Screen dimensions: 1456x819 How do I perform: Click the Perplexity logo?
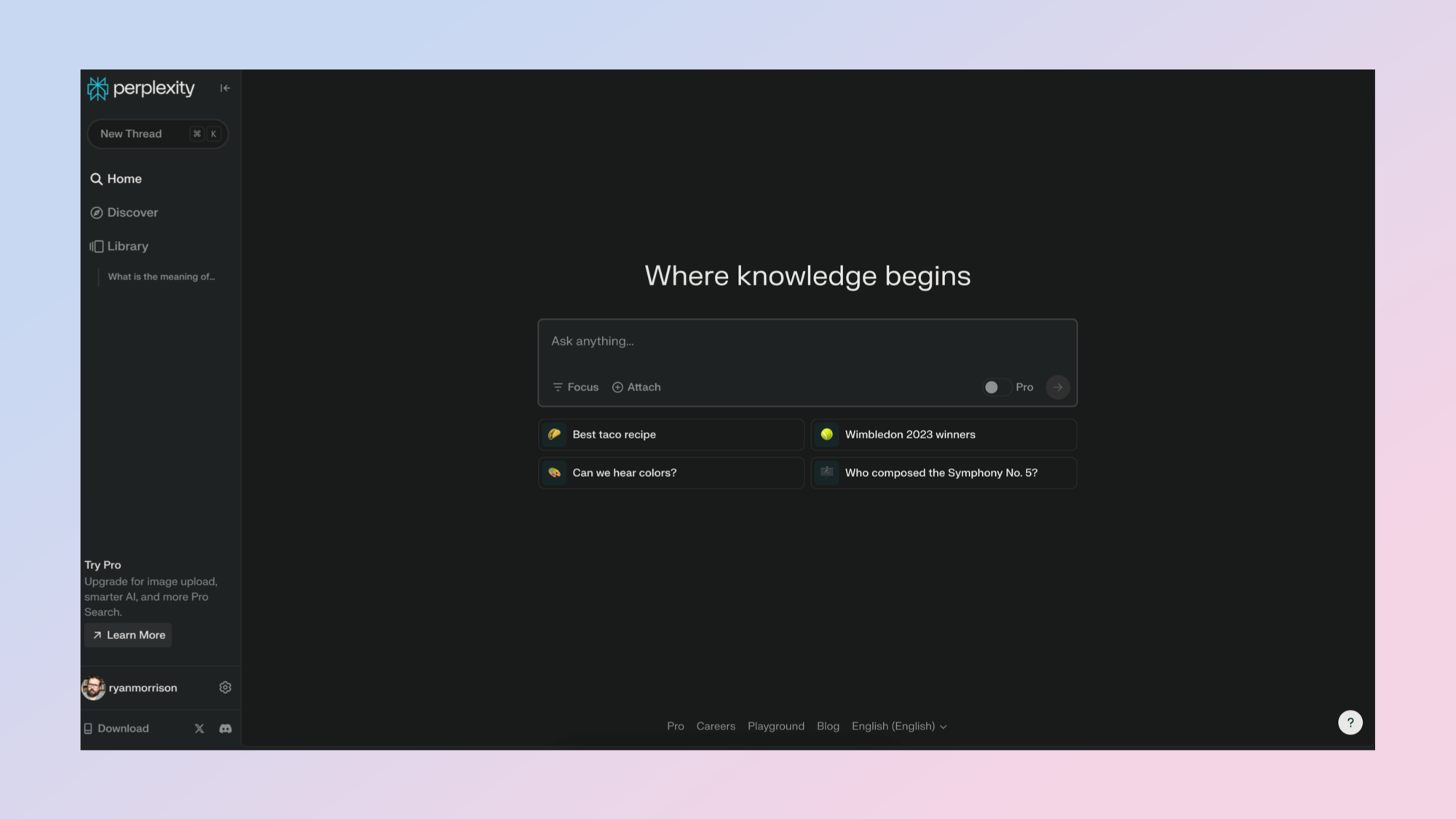coord(141,88)
